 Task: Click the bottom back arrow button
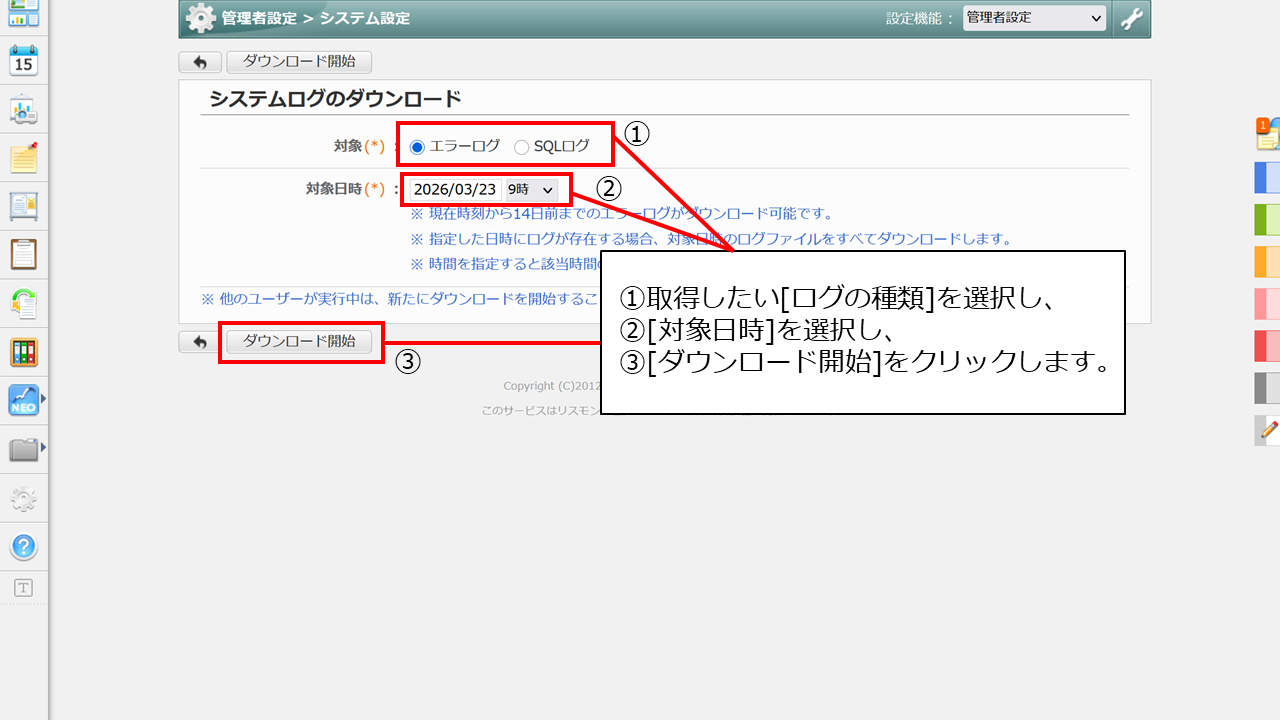click(x=200, y=342)
